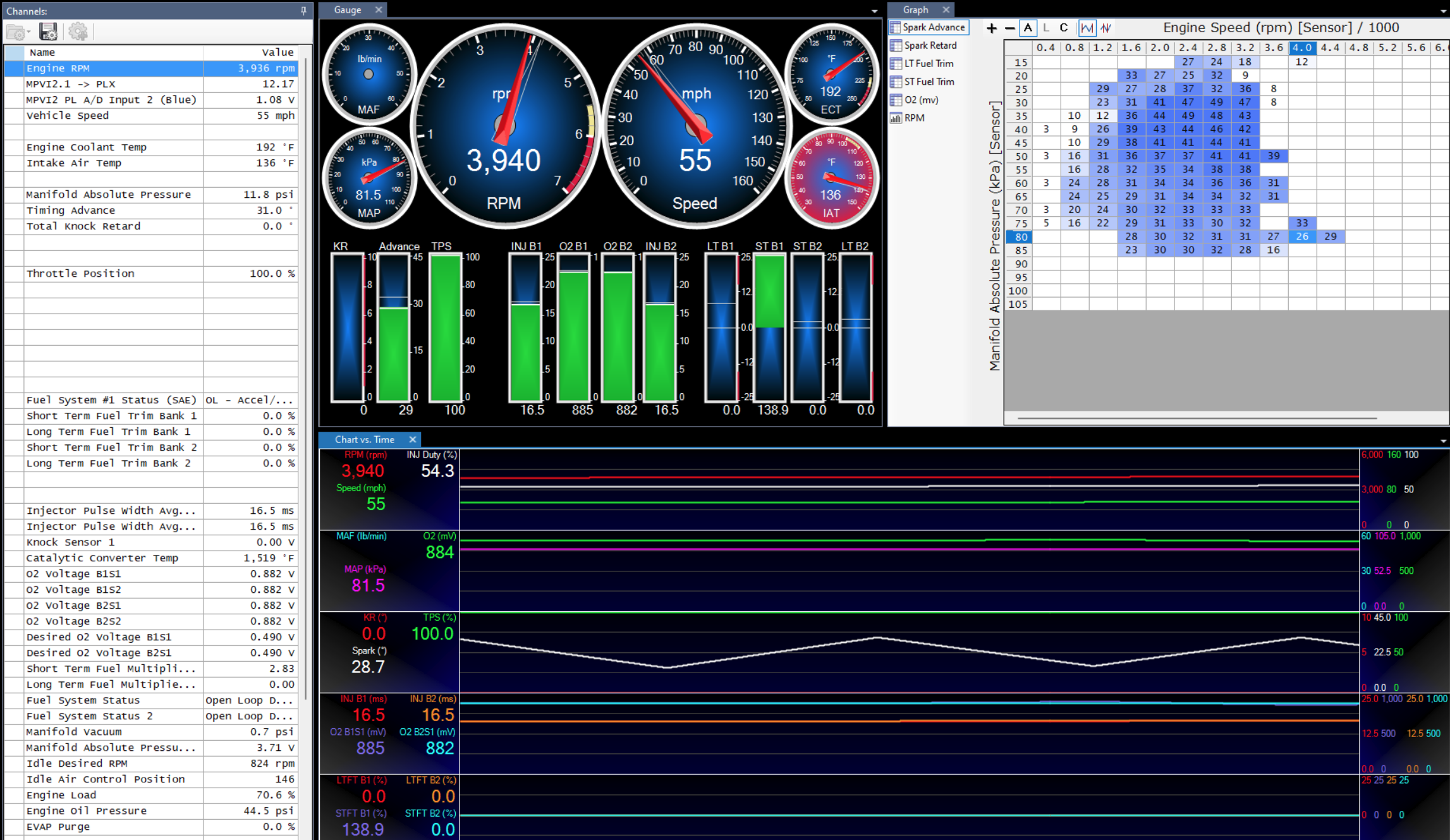Click the line graph view icon
Image resolution: width=1450 pixels, height=840 pixels.
click(1087, 28)
